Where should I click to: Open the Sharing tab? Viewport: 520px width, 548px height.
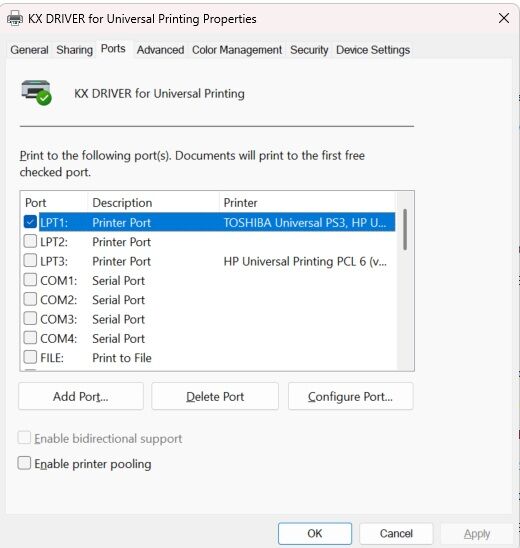pos(74,50)
